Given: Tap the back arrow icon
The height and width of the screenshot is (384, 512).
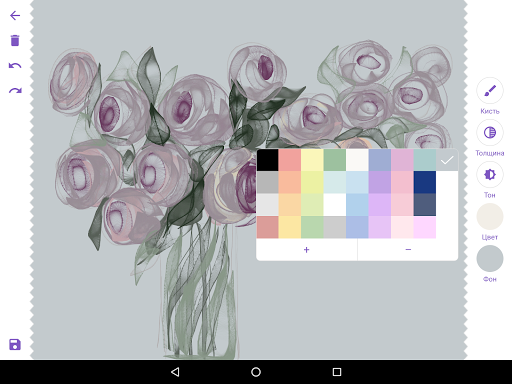Looking at the screenshot, I should click(x=15, y=15).
